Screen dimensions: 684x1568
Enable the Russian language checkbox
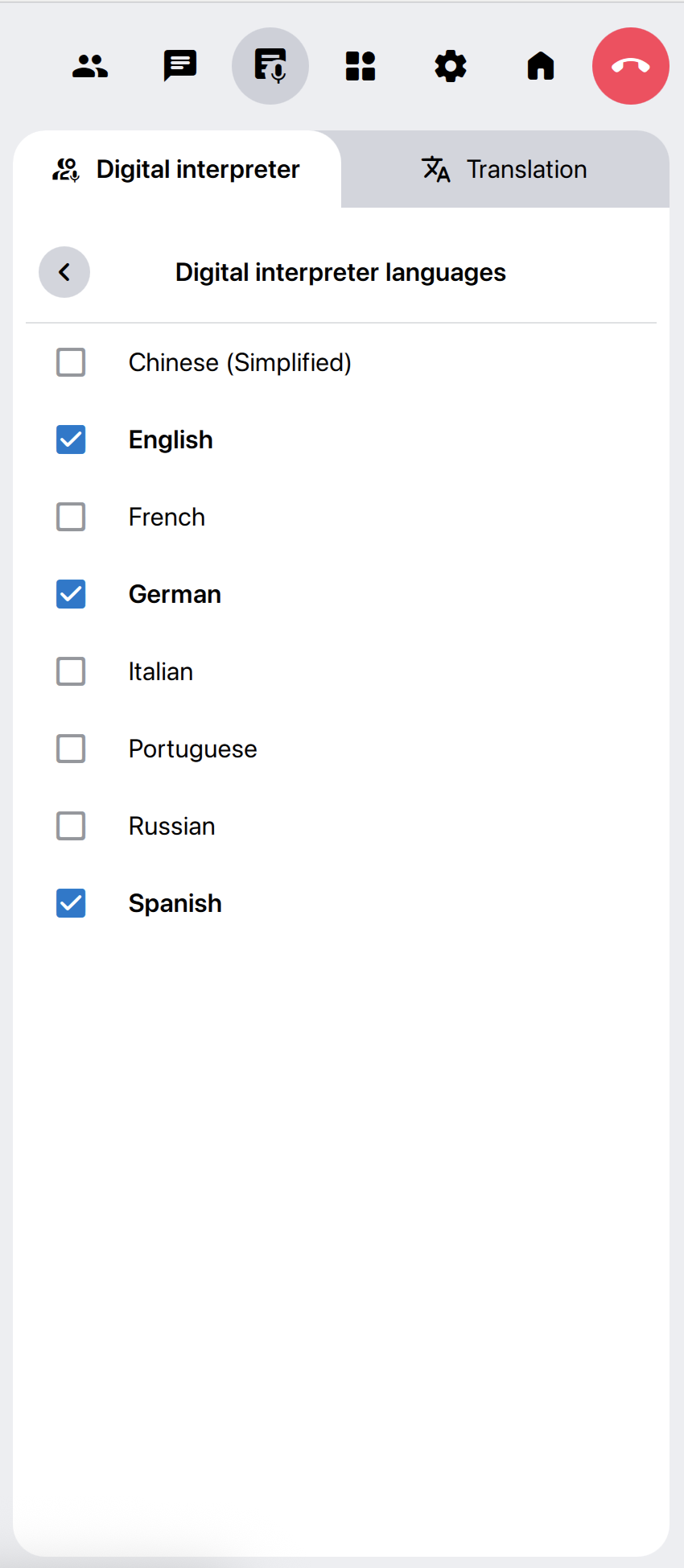71,826
